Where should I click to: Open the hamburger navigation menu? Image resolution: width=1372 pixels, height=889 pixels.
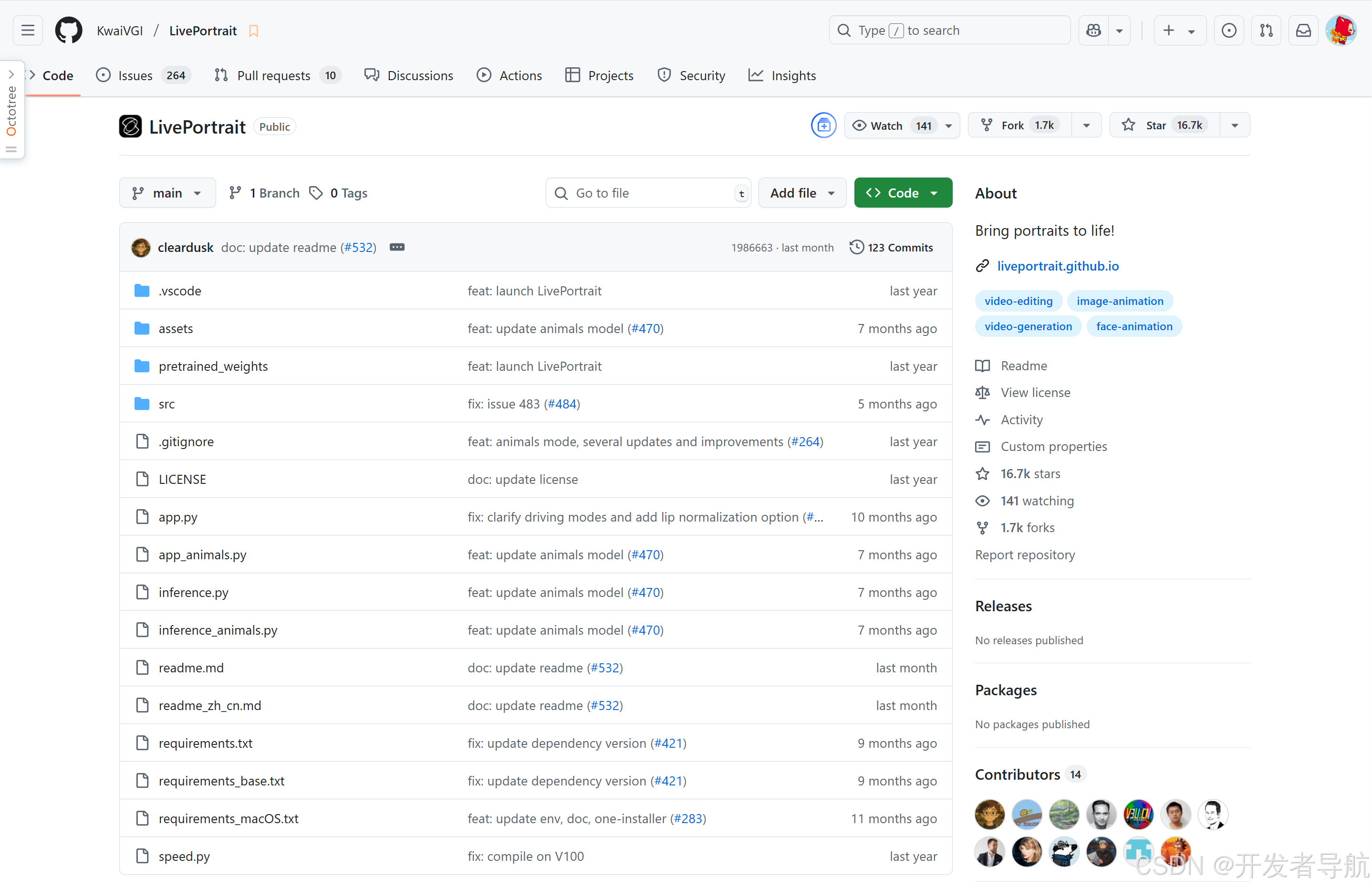(28, 31)
